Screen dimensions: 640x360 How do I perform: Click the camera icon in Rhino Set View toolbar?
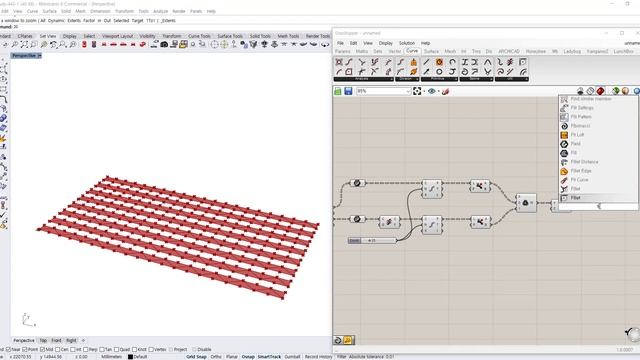(x=164, y=44)
